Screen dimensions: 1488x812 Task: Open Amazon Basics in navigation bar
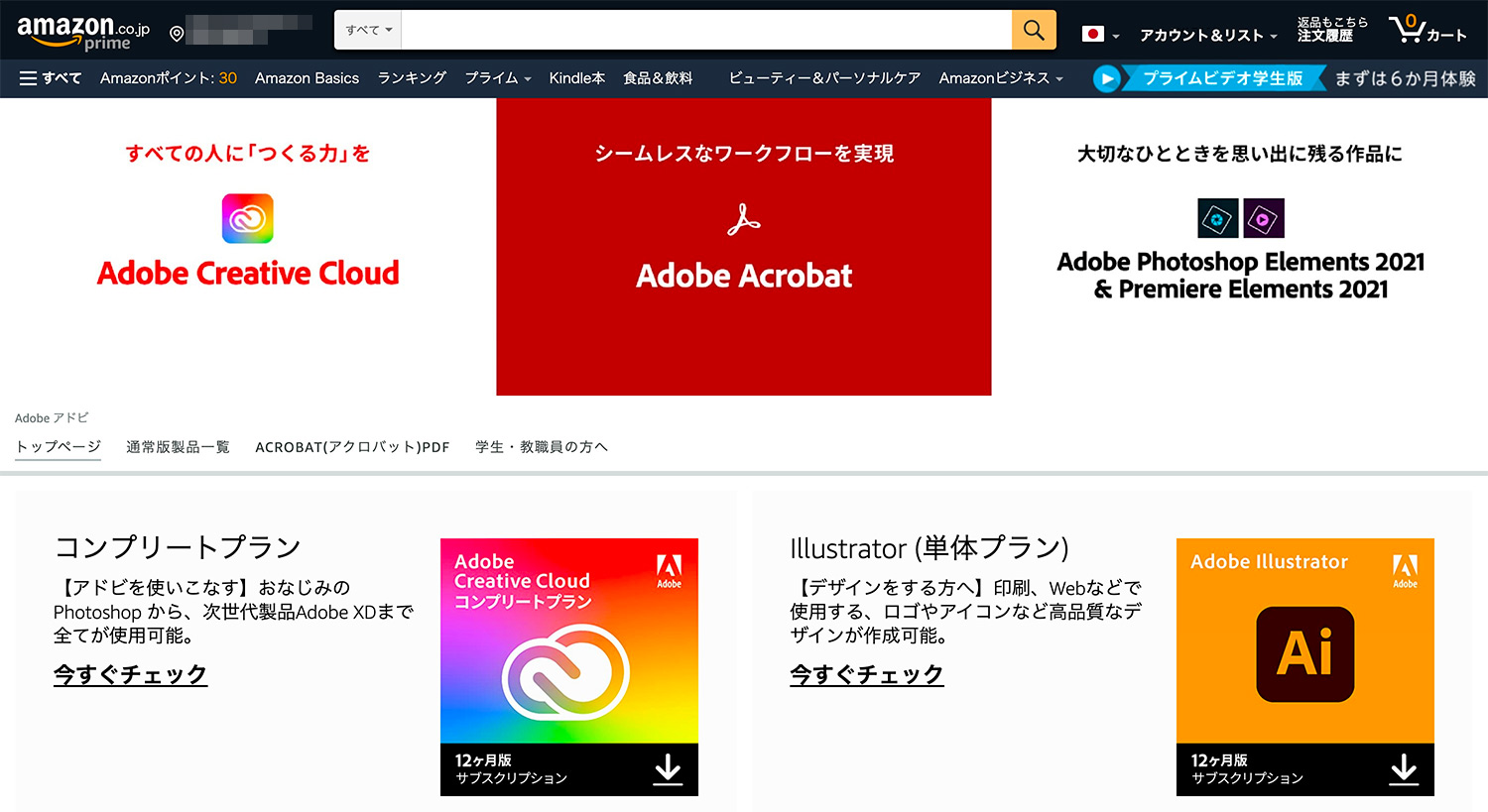point(307,77)
